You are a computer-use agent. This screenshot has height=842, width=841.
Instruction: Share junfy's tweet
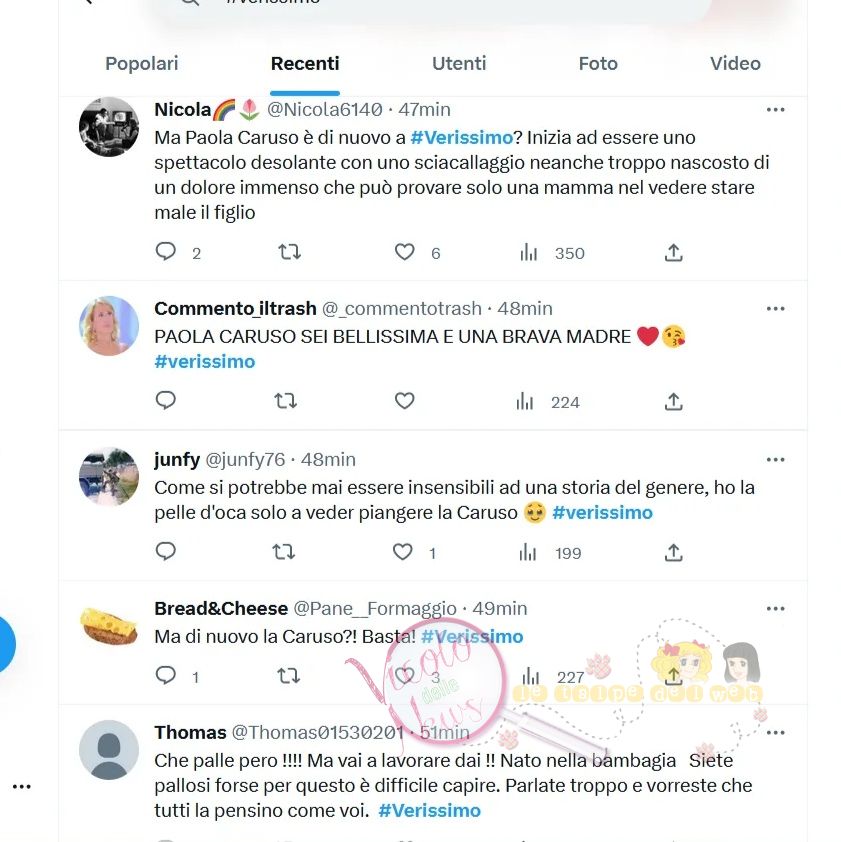tap(673, 552)
